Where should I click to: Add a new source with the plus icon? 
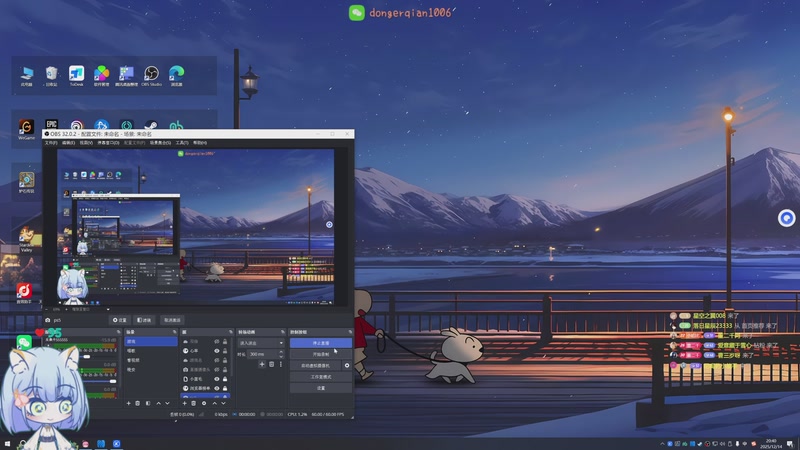(184, 404)
